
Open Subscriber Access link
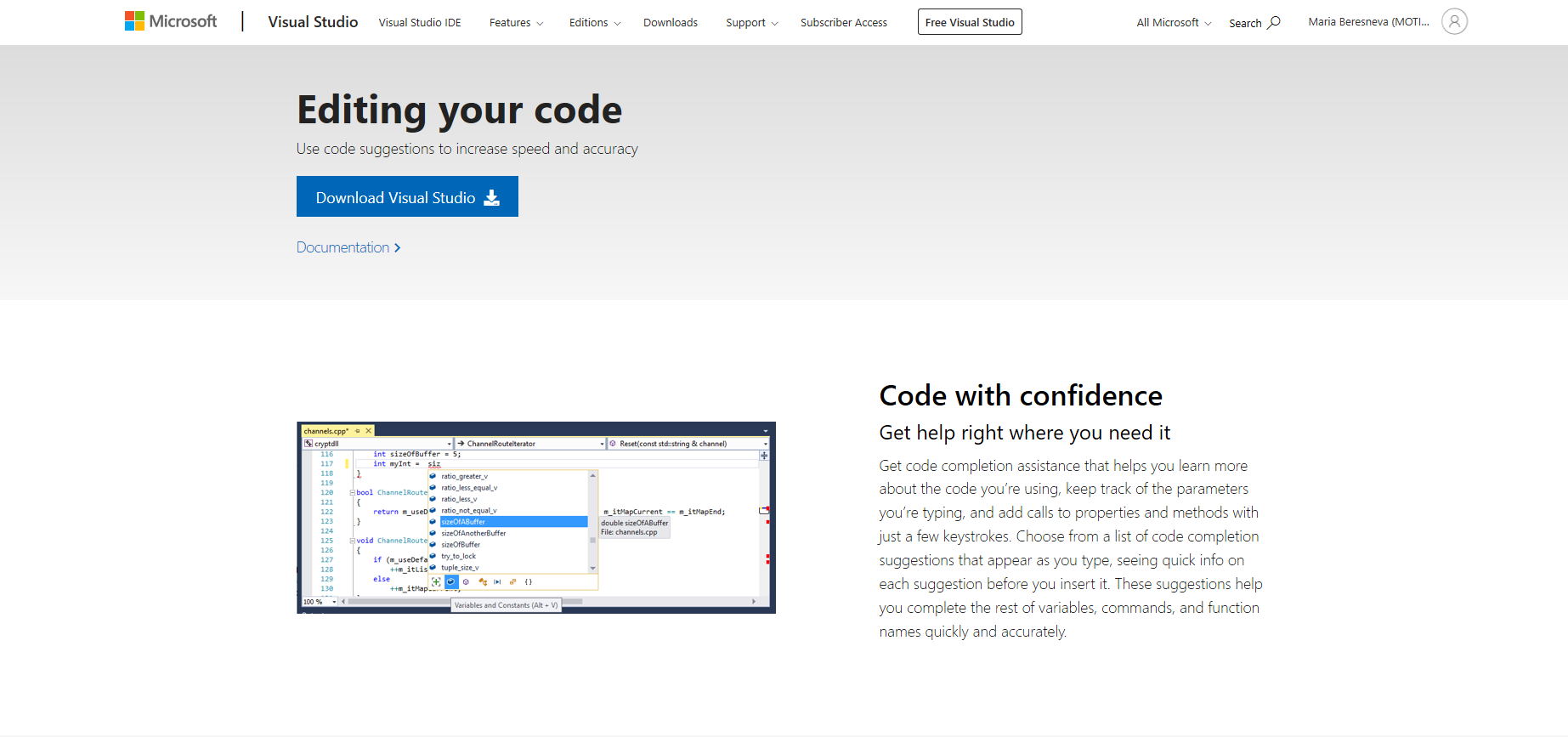pos(844,23)
